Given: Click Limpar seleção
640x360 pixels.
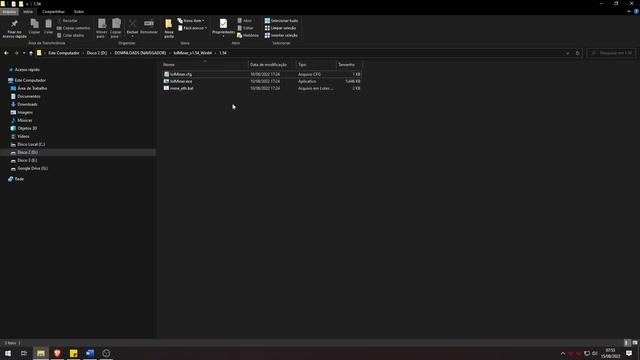Looking at the screenshot, I should 280,28.
